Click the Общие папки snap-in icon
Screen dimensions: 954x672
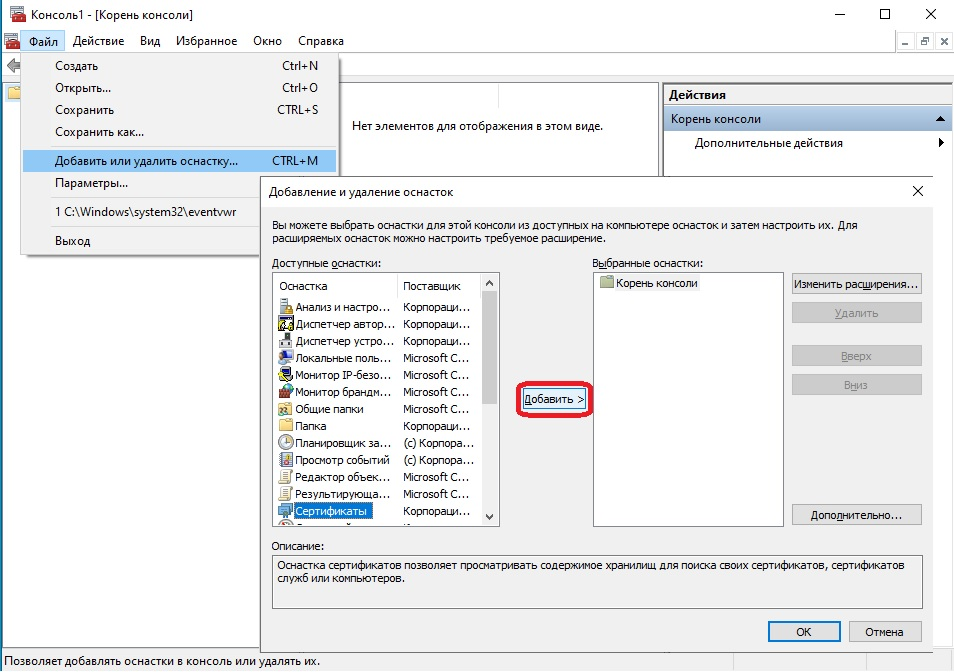pos(286,409)
